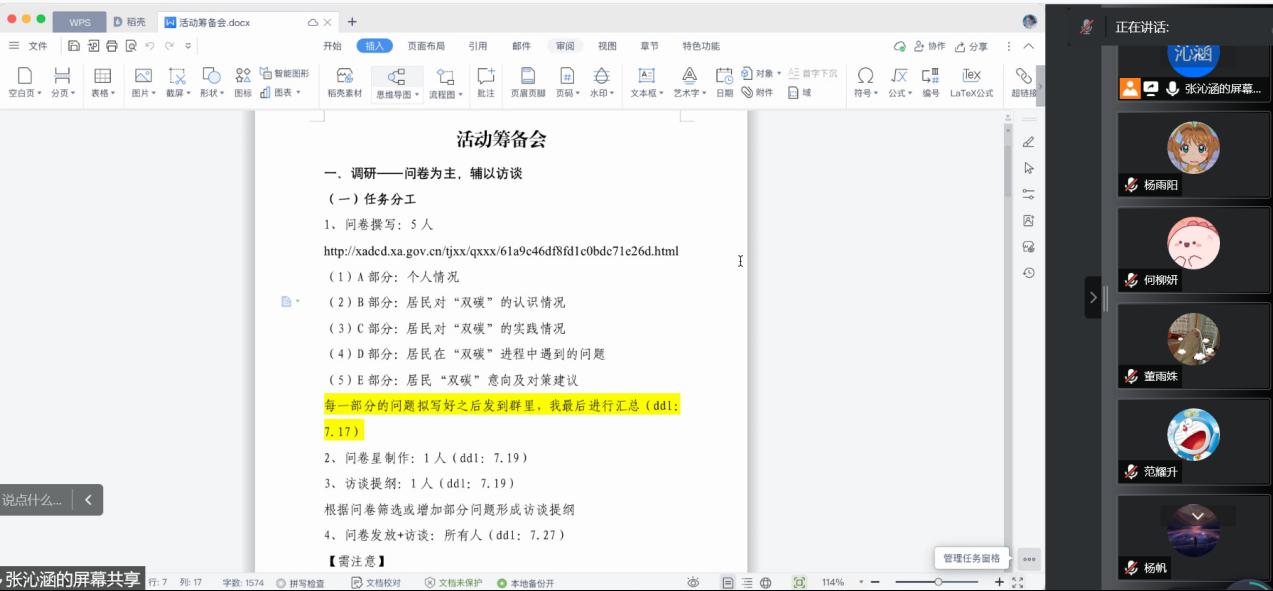
Task: Open the xadcd.xa.gov.cn hyperlink in document
Action: (x=501, y=251)
